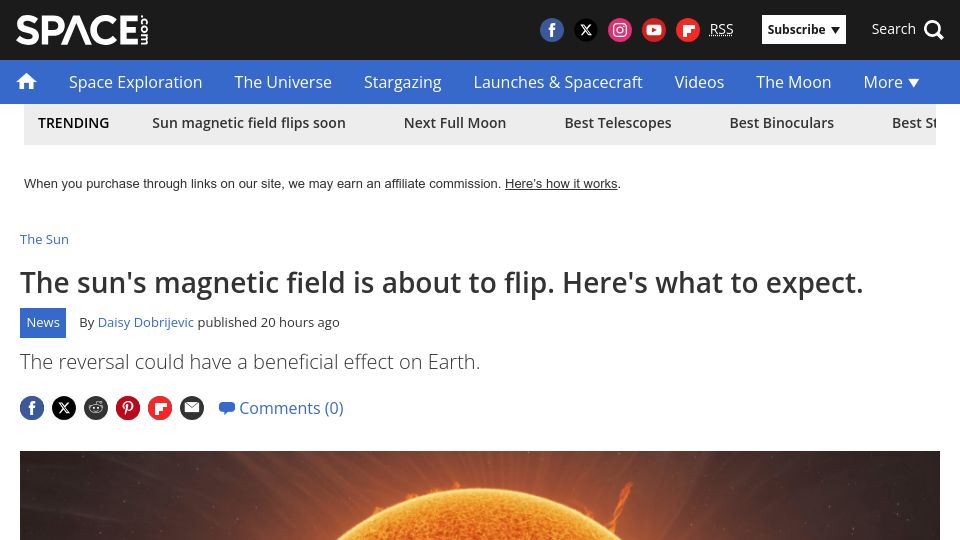Image resolution: width=960 pixels, height=540 pixels.
Task: Click 'Here's how it works' link
Action: point(561,184)
